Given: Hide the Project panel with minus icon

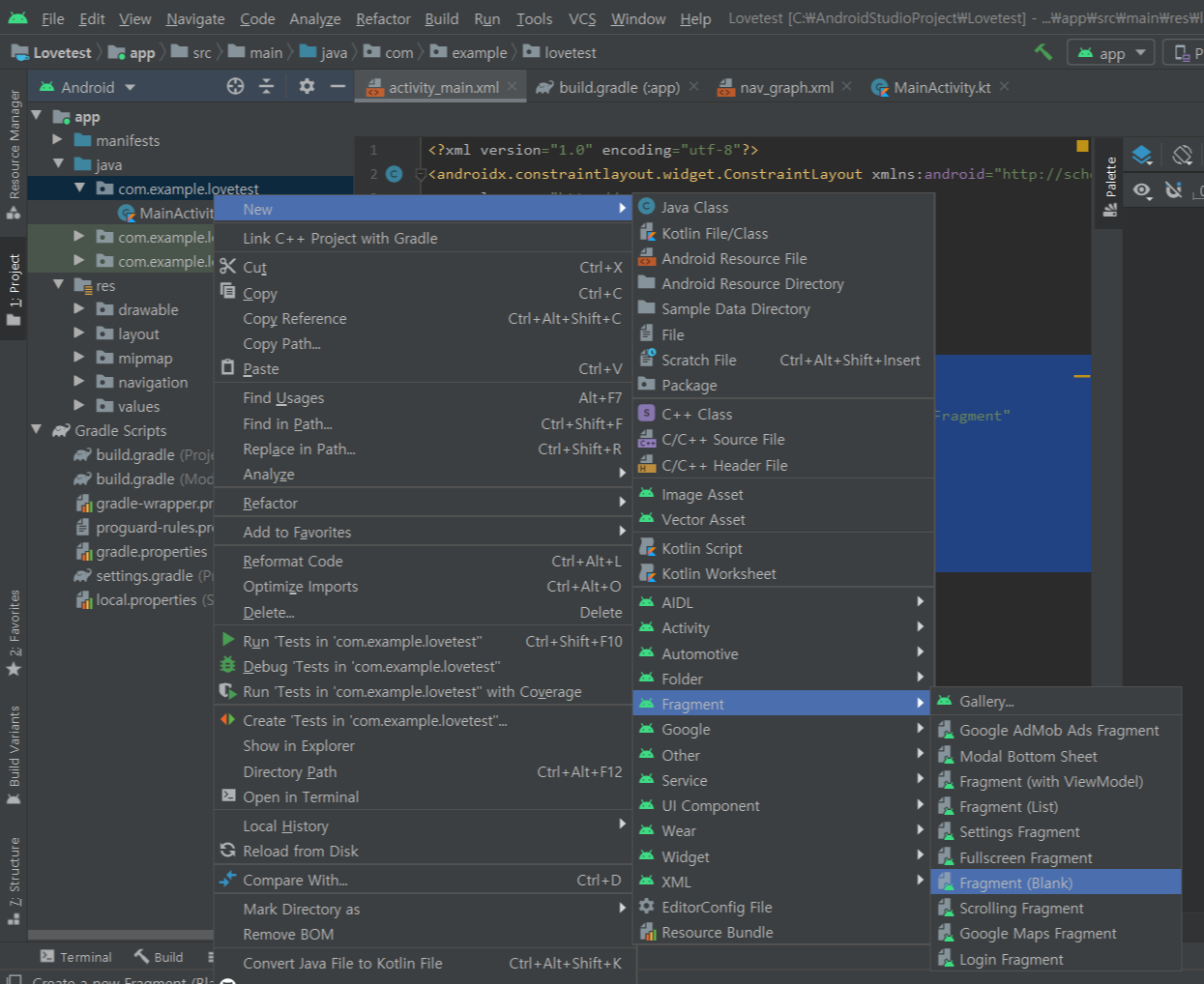Looking at the screenshot, I should point(338,87).
